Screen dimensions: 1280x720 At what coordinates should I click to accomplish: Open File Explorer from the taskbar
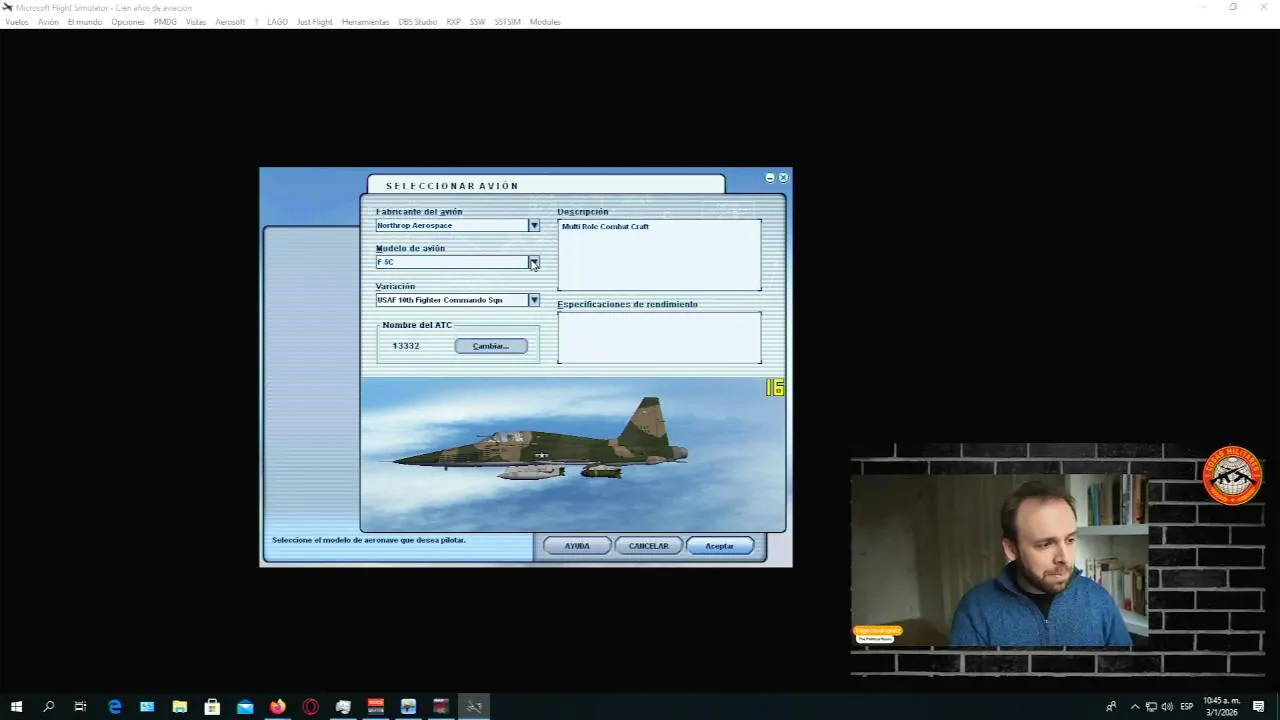[179, 707]
